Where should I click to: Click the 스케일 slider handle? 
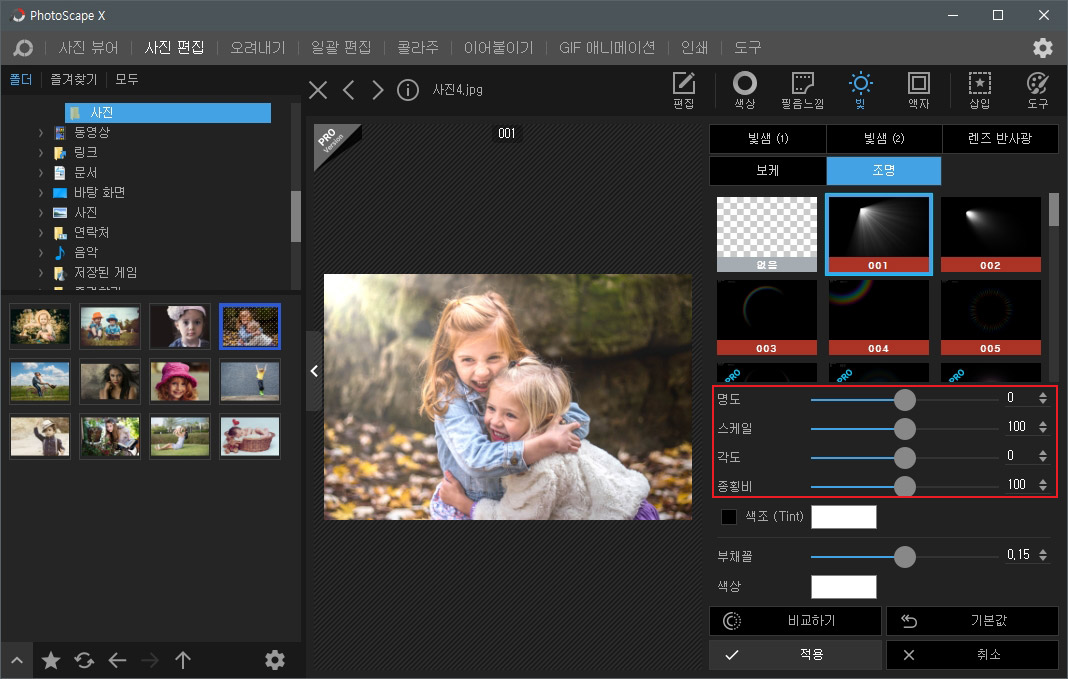(905, 428)
